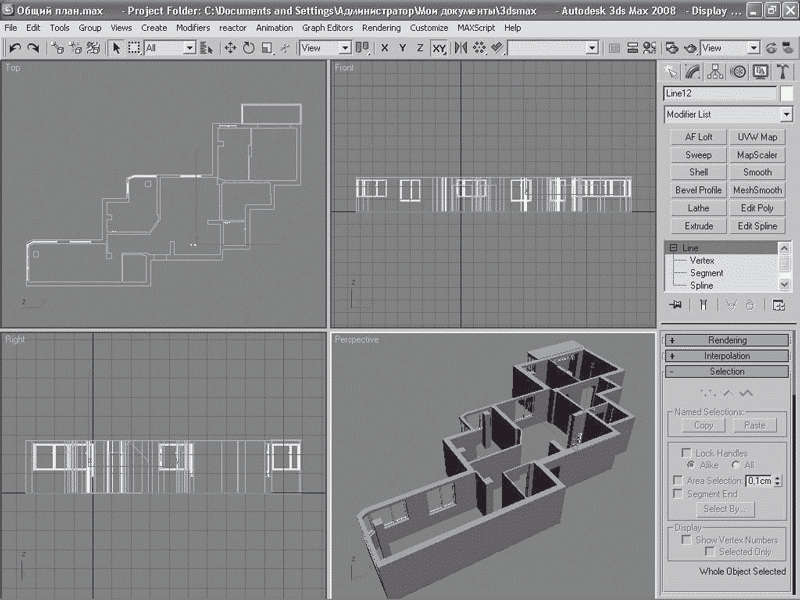Screen dimensions: 800x600
Task: Expand the Rendering rollout
Action: click(727, 341)
